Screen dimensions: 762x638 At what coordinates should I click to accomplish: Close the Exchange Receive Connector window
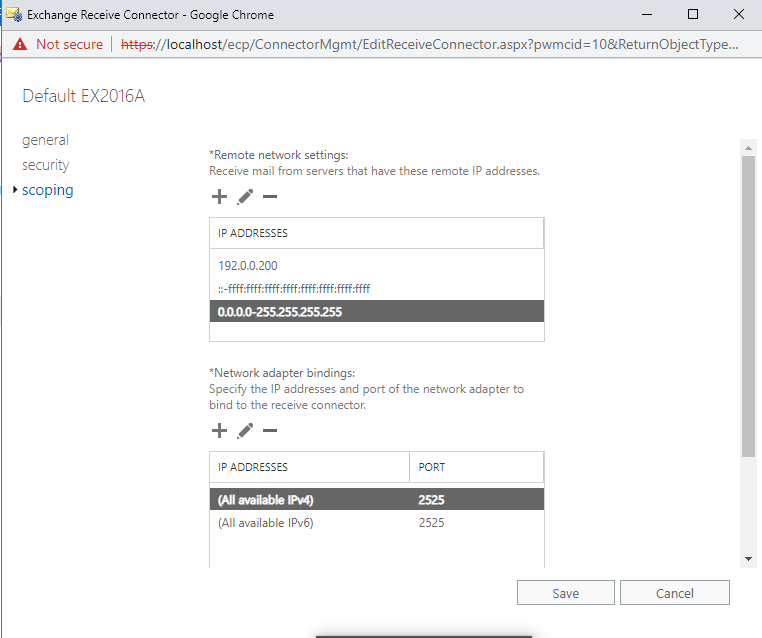click(739, 15)
